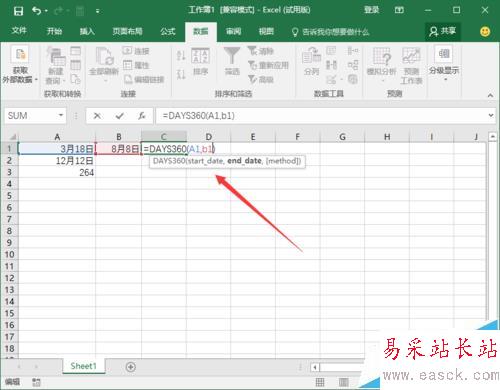Click Sort Z to A icon

(x=181, y=73)
